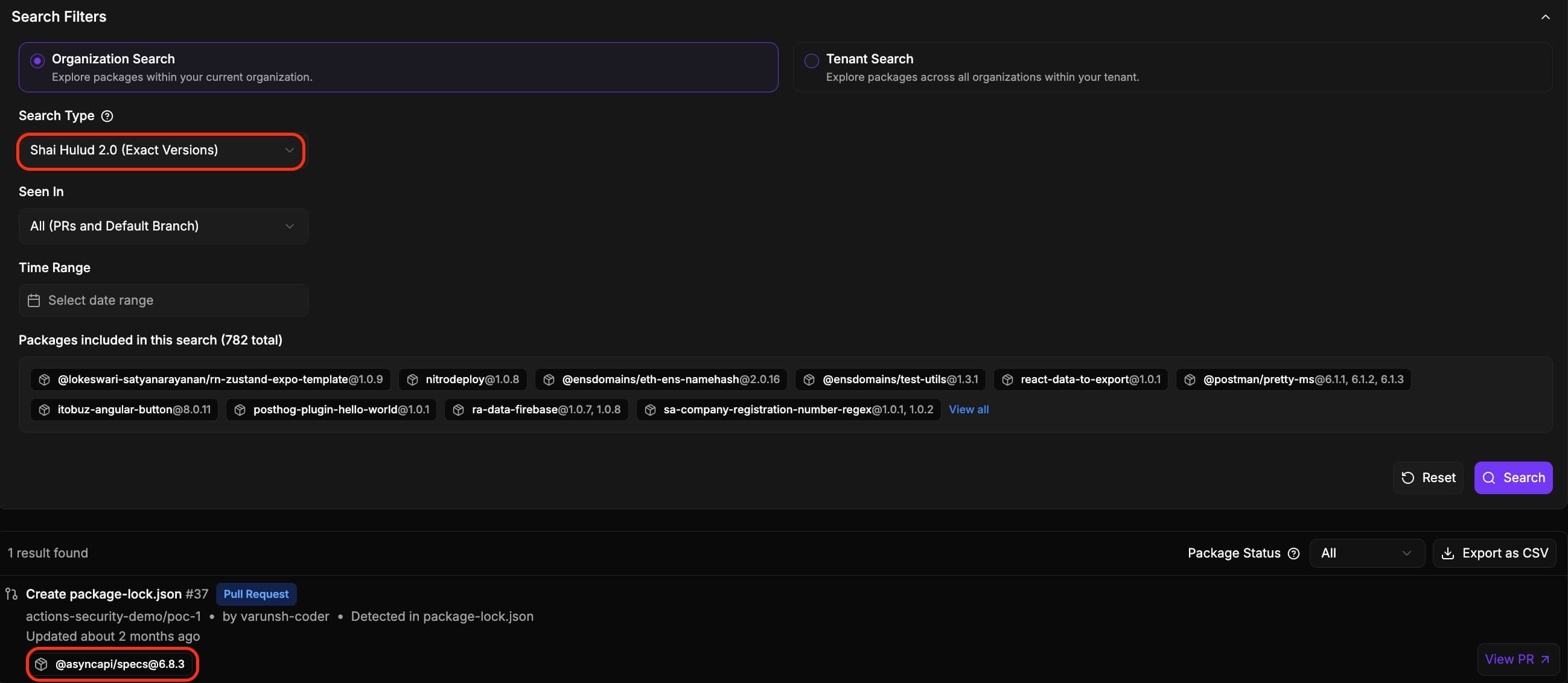Click View all packages link
This screenshot has height=683, width=1568.
point(969,410)
